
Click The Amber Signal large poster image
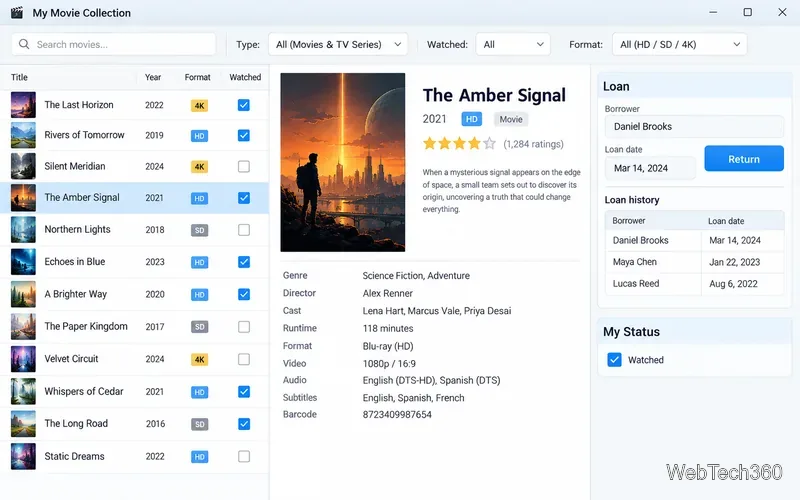(x=343, y=162)
